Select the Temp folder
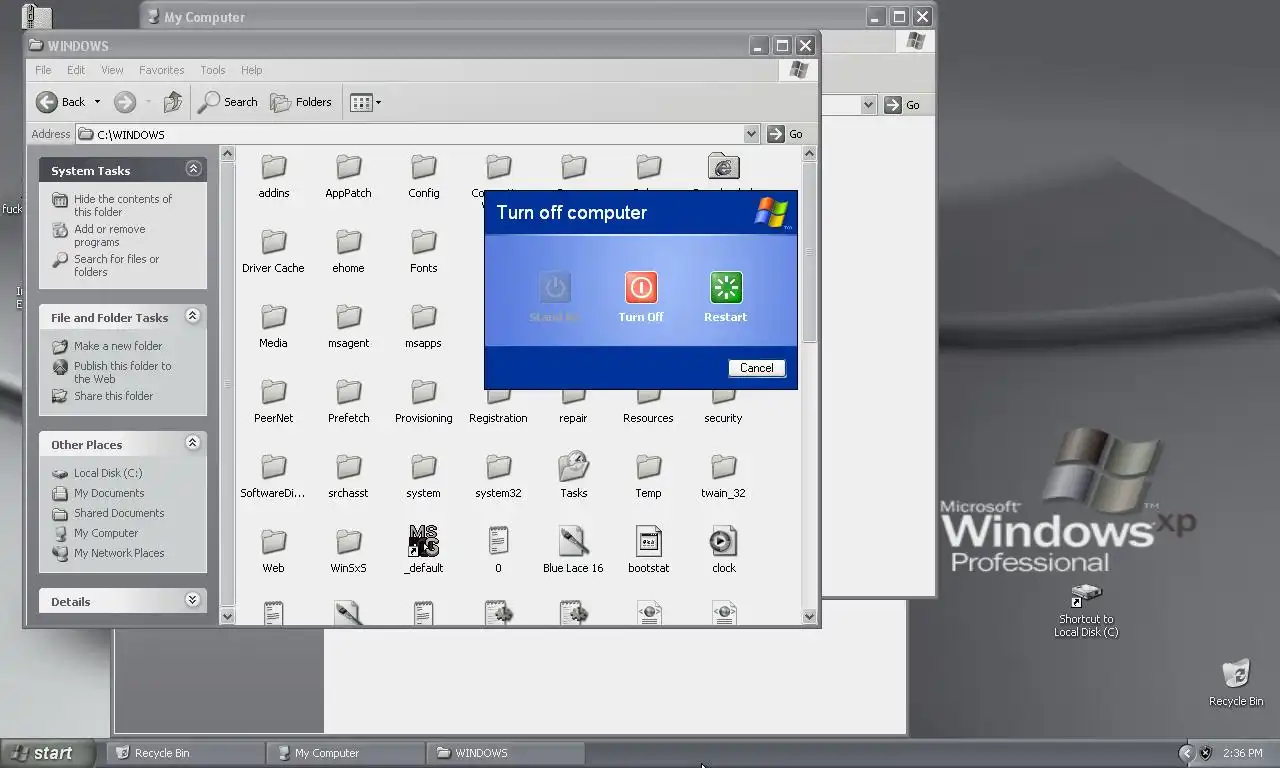Viewport: 1280px width, 768px height. click(648, 467)
